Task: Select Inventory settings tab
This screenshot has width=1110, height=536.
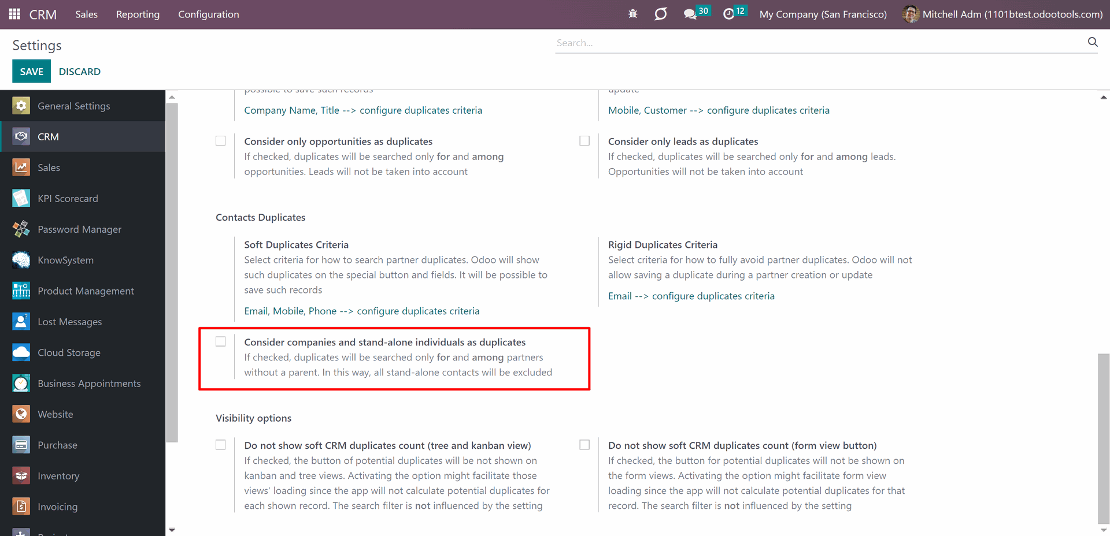Action: tap(82, 476)
